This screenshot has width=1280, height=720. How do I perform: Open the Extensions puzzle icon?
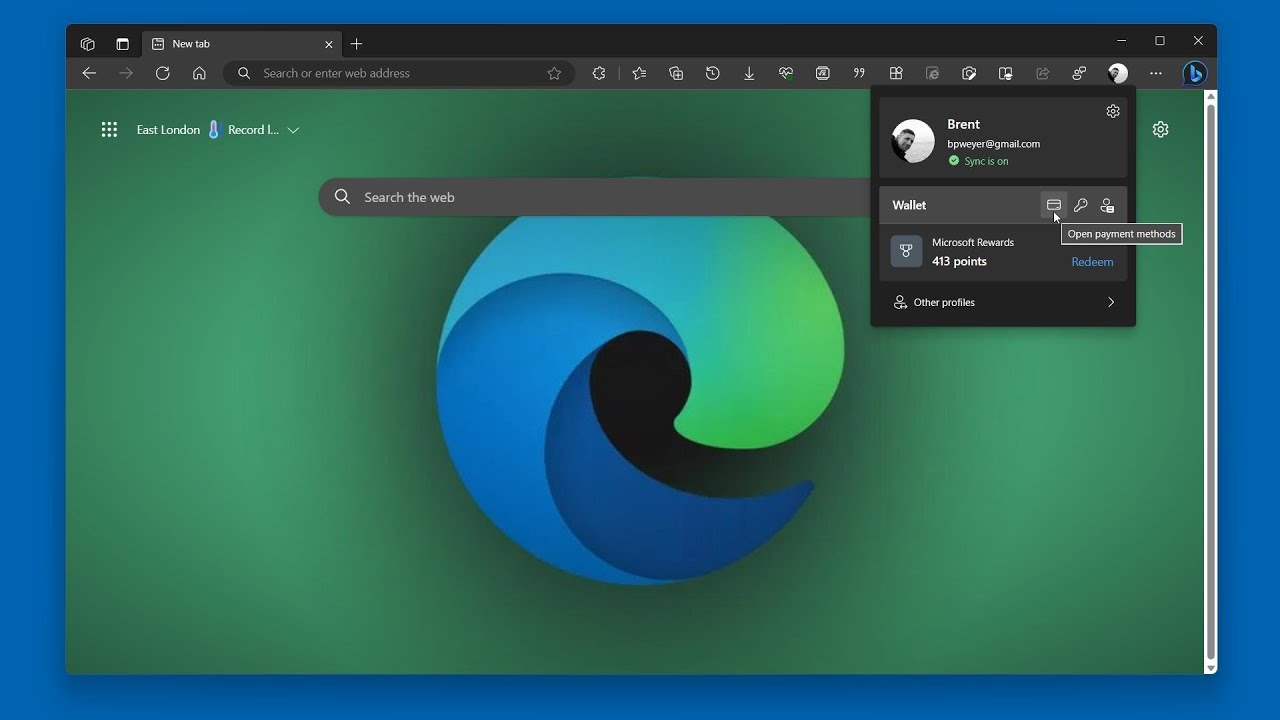pyautogui.click(x=599, y=73)
